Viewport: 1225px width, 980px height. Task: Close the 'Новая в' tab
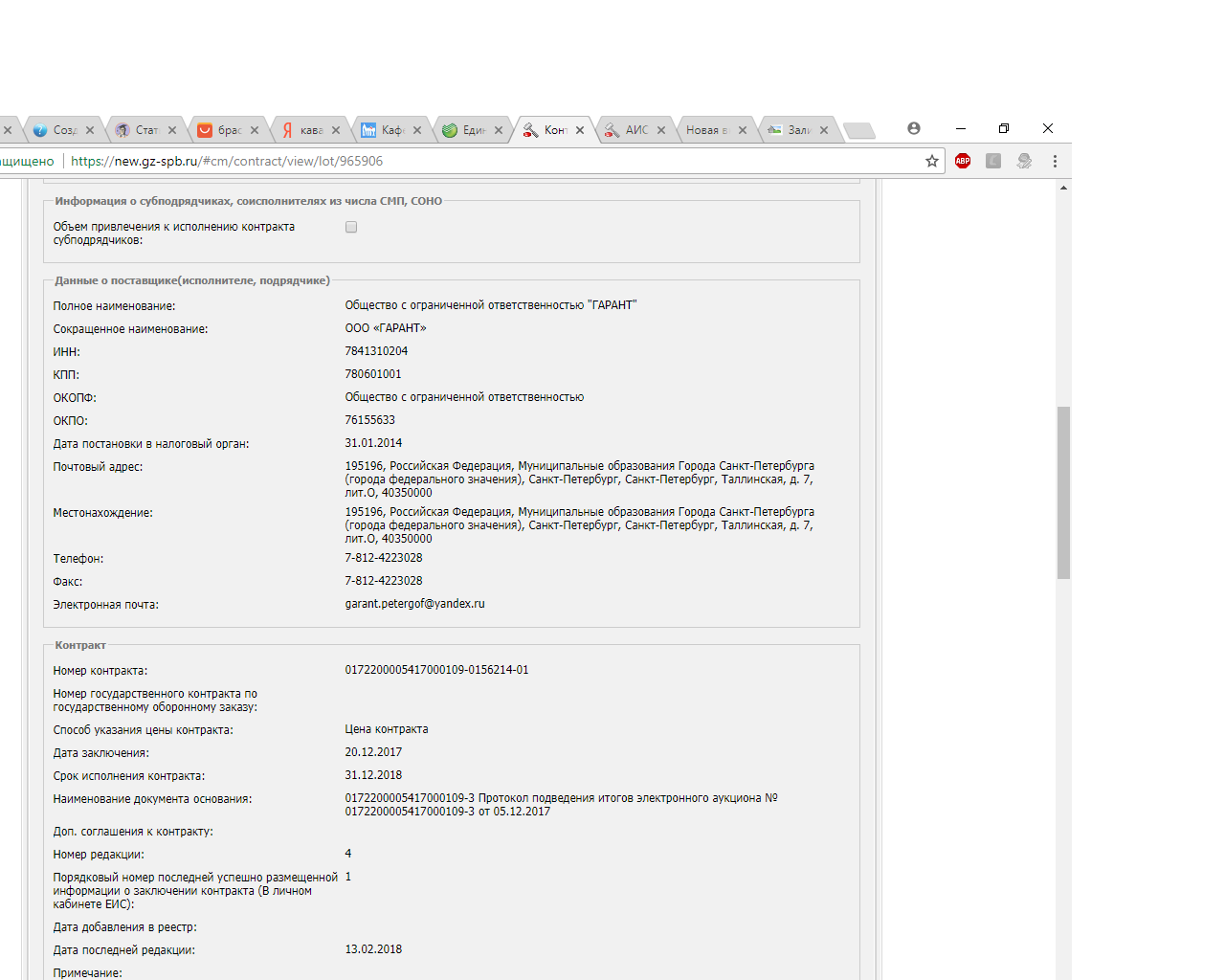743,130
